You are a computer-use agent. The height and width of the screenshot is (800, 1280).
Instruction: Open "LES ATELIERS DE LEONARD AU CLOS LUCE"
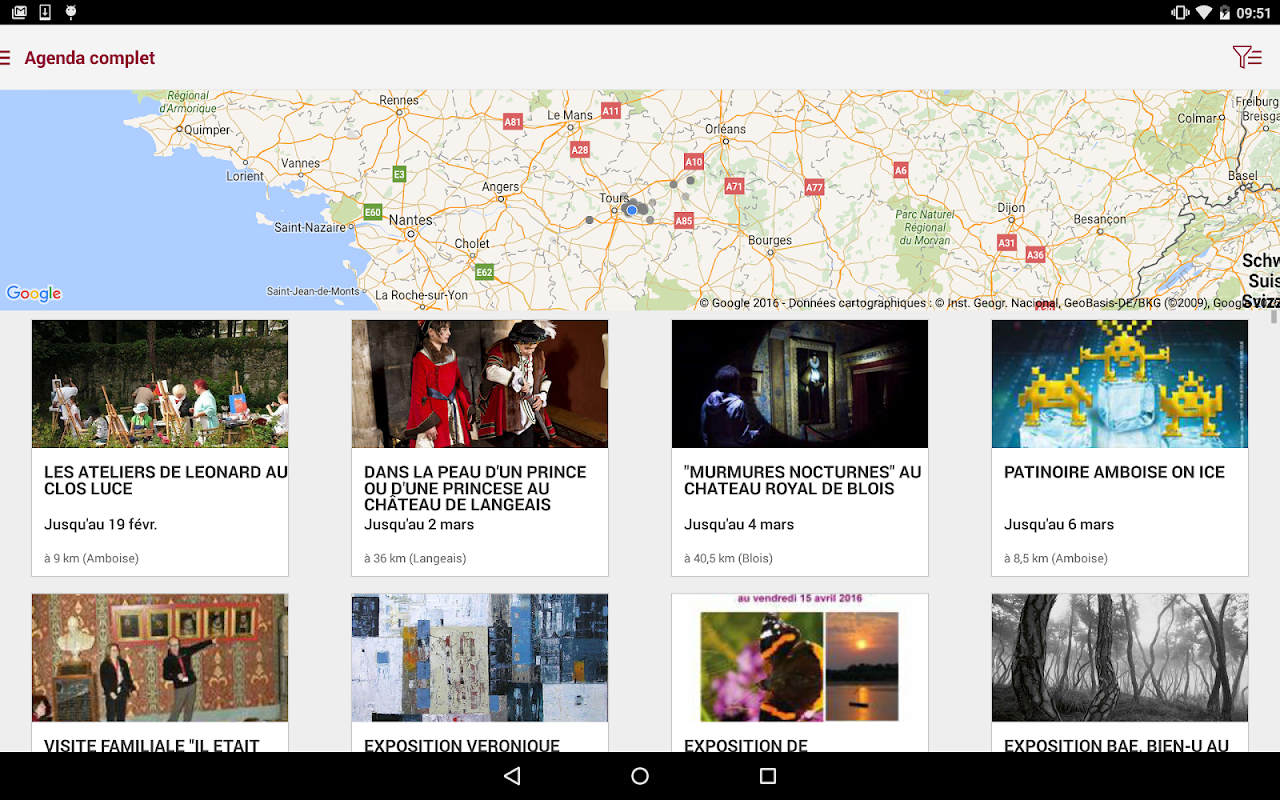pos(166,480)
